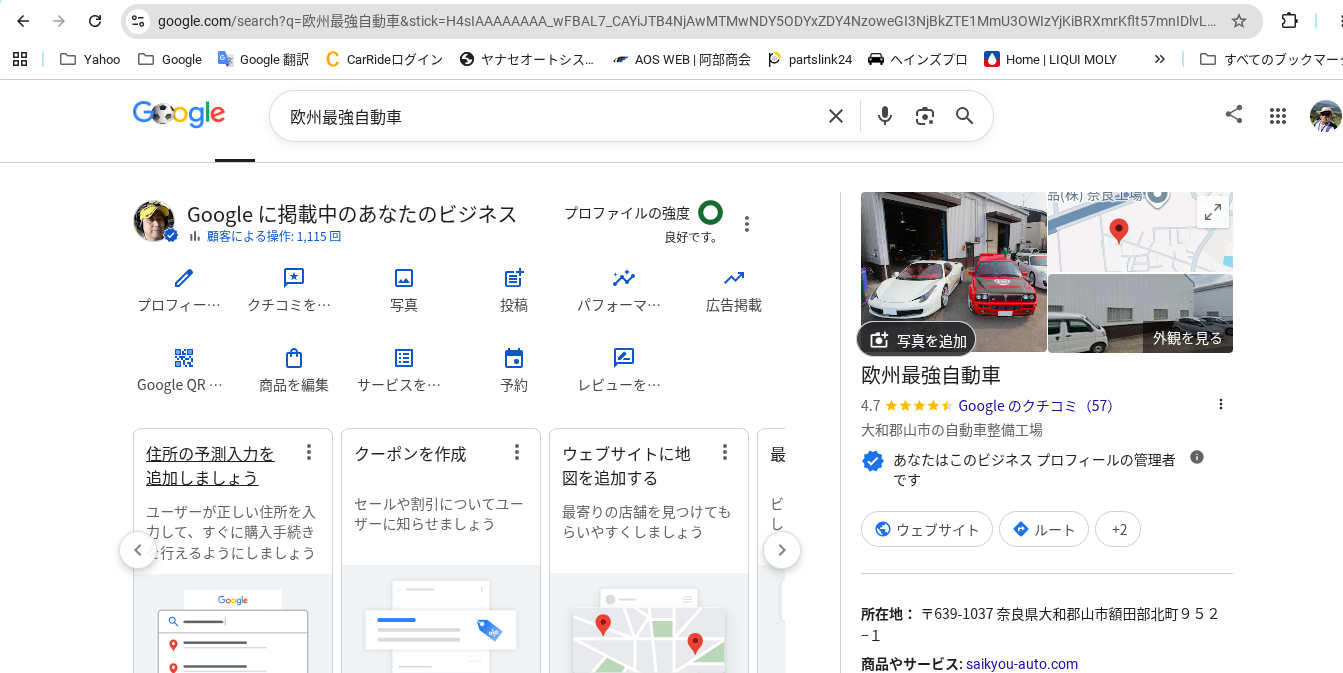Image resolution: width=1343 pixels, height=673 pixels.
Task: Open business profile three-dot menu
Action: point(746,224)
